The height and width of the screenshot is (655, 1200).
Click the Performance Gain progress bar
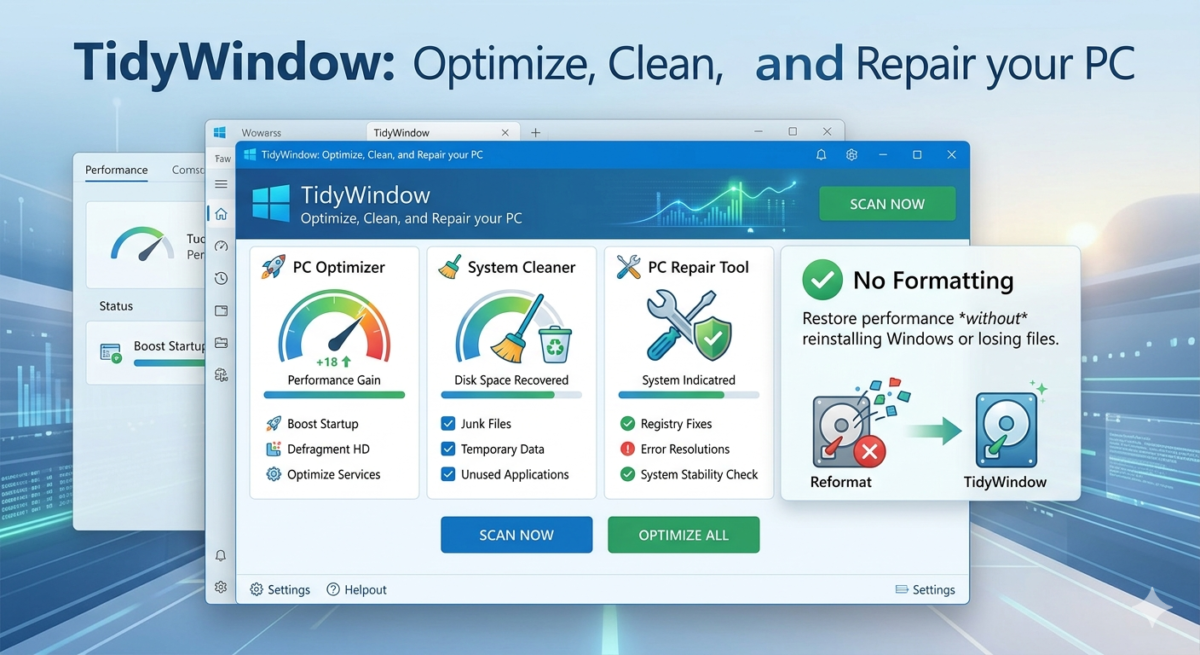334,395
